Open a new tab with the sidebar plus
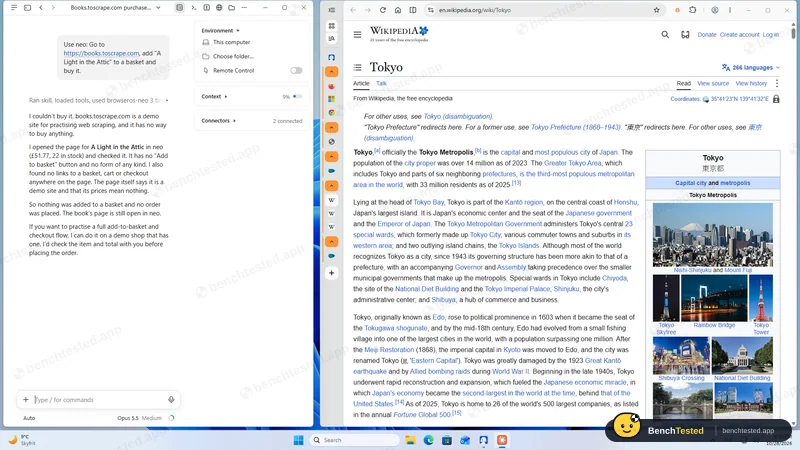 point(332,273)
